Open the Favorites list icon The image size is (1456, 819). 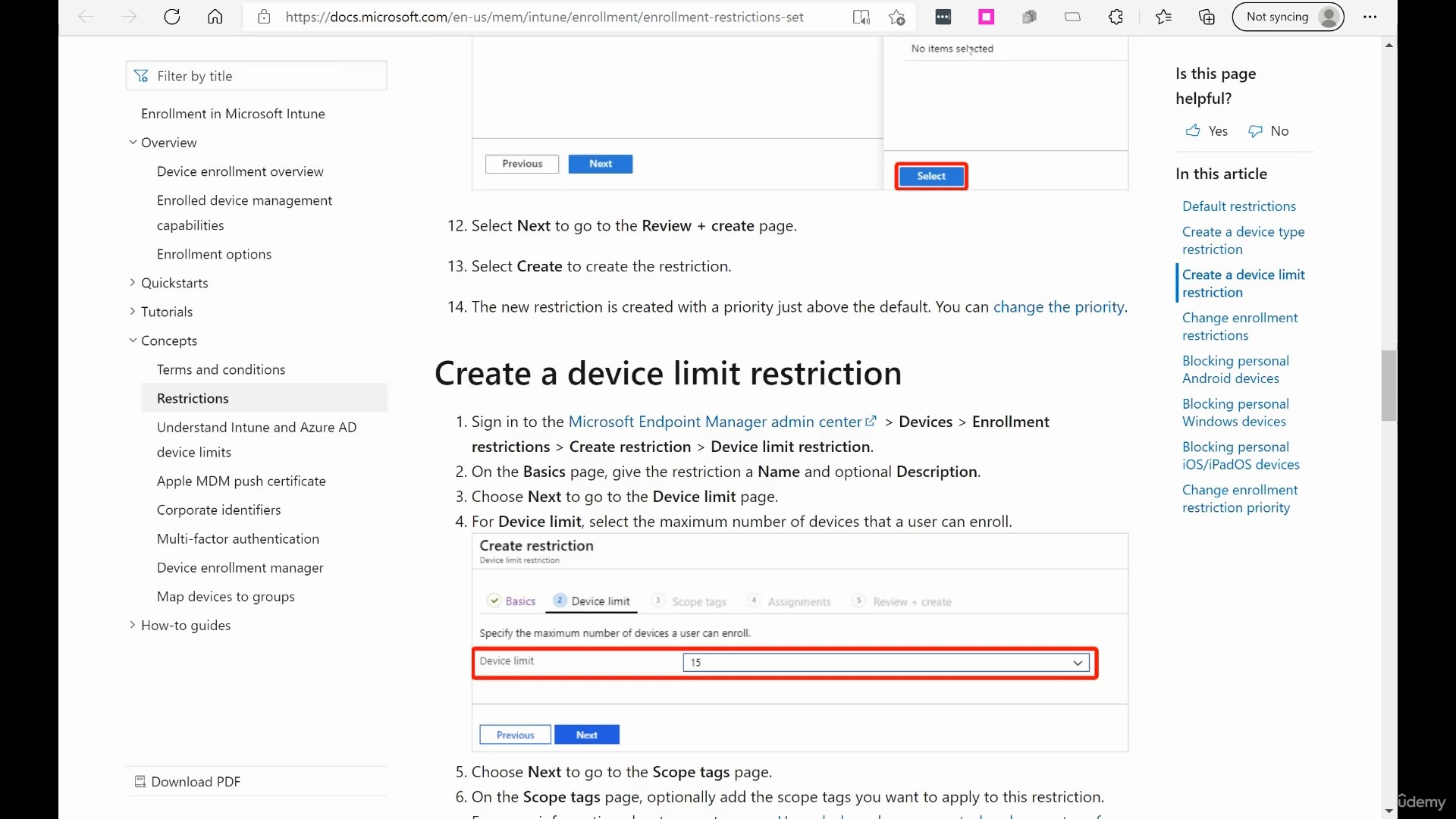(1164, 17)
